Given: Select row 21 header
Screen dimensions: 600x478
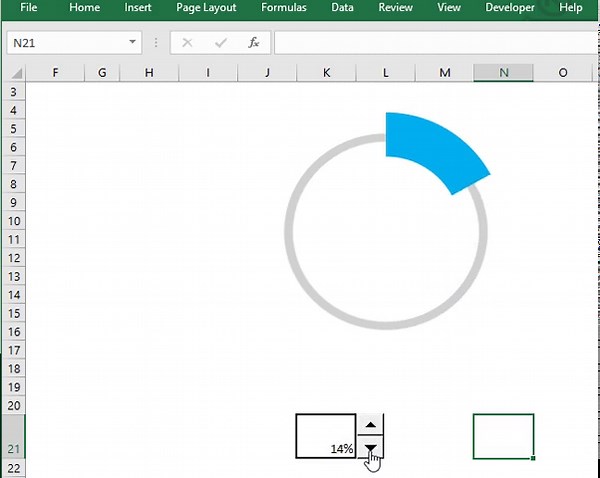Looking at the screenshot, I should (14, 437).
